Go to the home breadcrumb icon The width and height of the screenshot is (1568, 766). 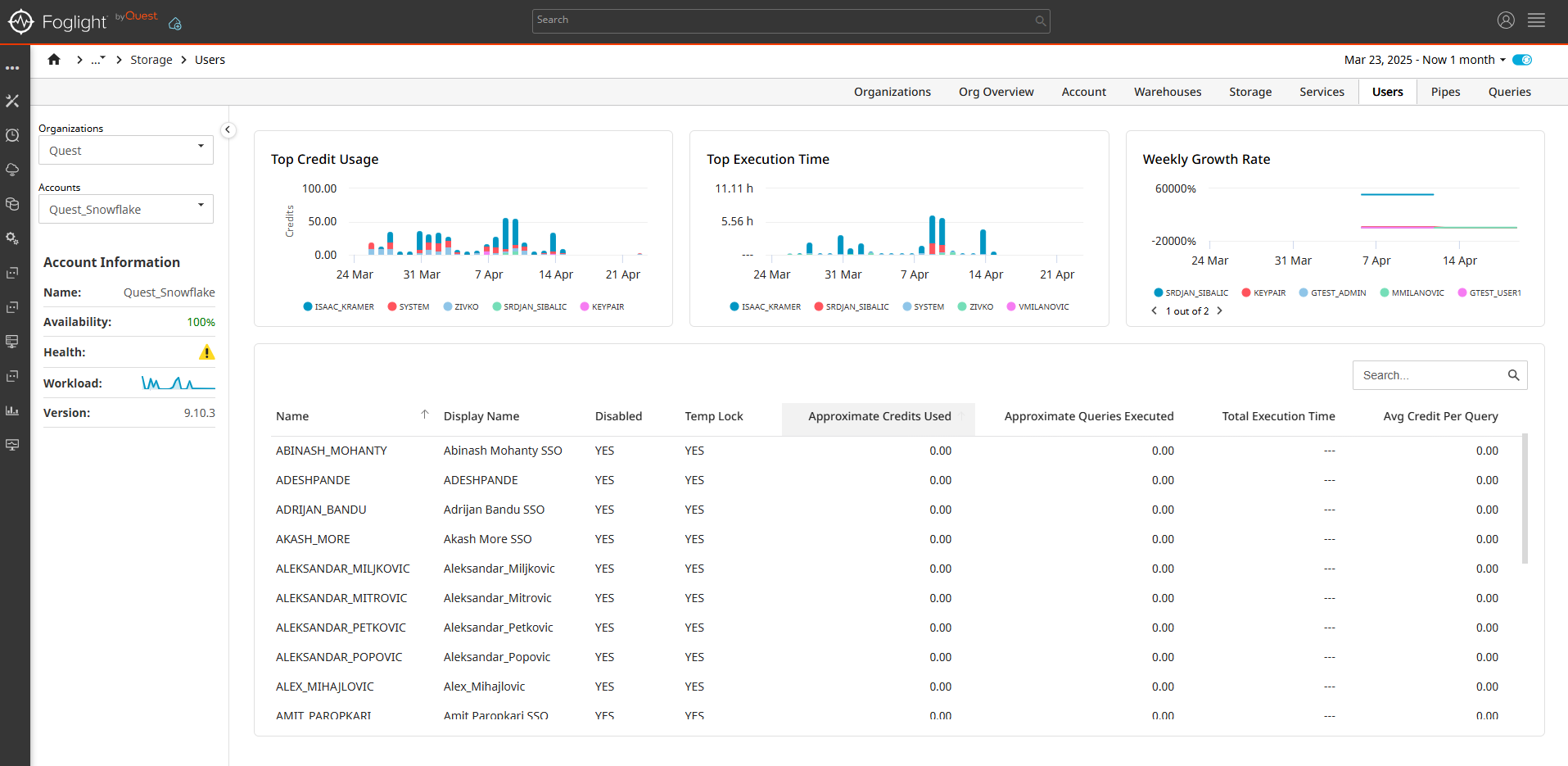54,59
